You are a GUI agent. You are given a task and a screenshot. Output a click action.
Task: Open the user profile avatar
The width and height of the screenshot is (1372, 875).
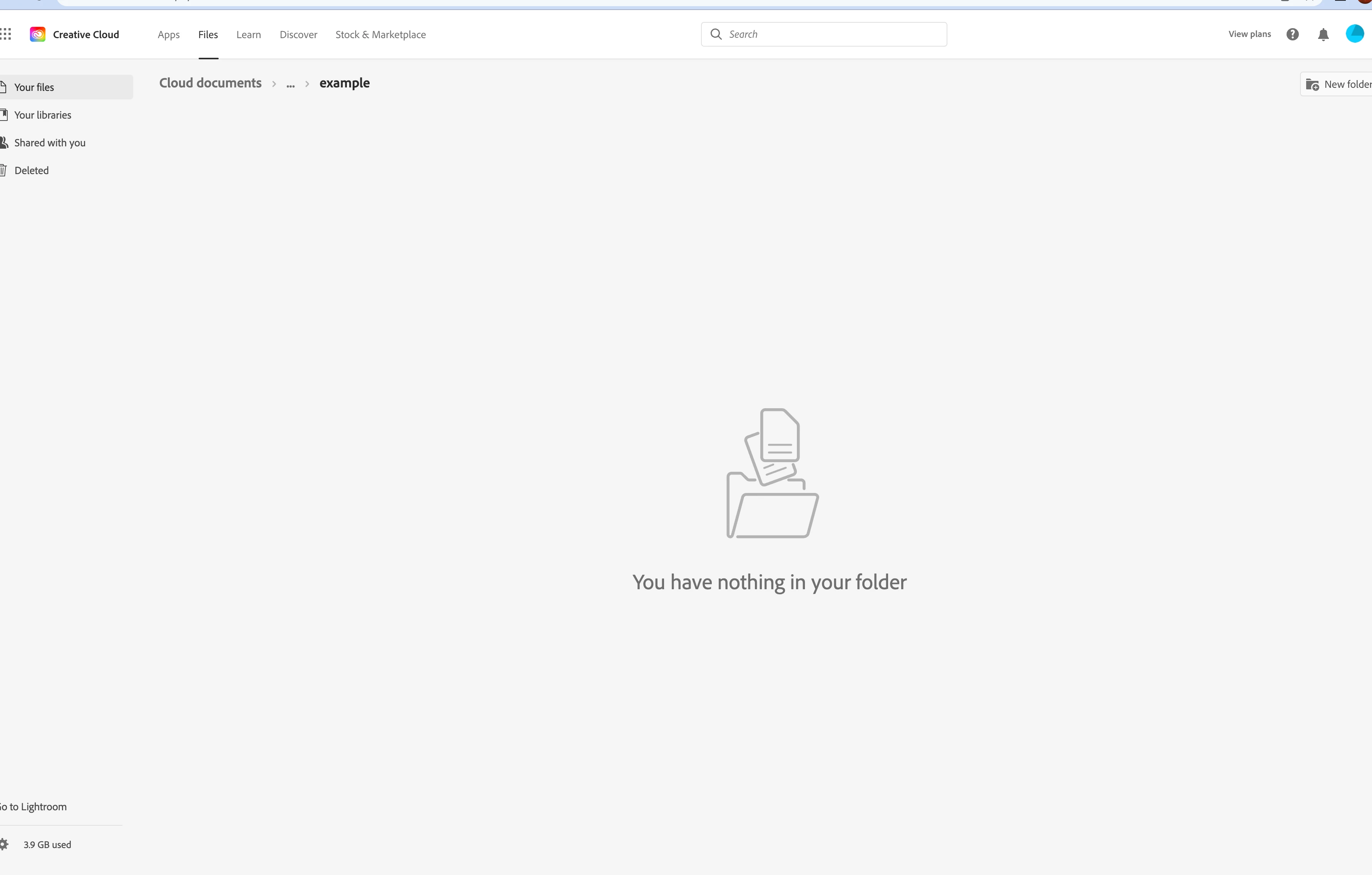click(x=1354, y=34)
